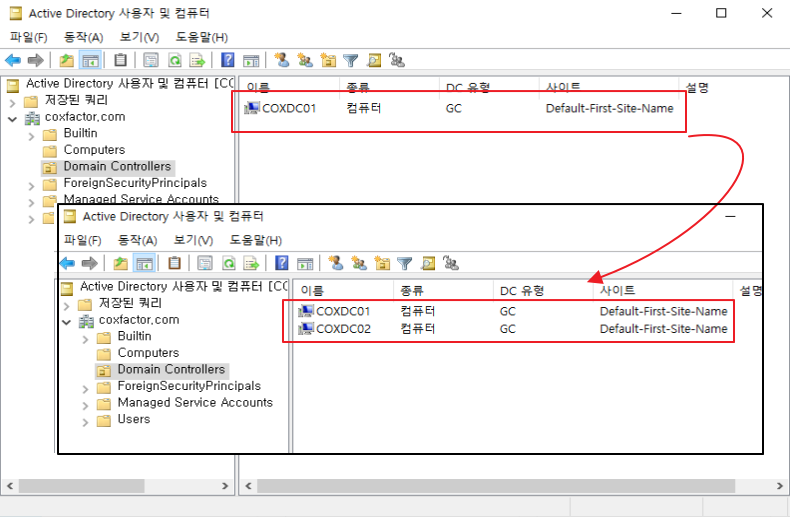This screenshot has width=790, height=517.
Task: Open the 파일(F) menu in the main window
Action: 29,37
